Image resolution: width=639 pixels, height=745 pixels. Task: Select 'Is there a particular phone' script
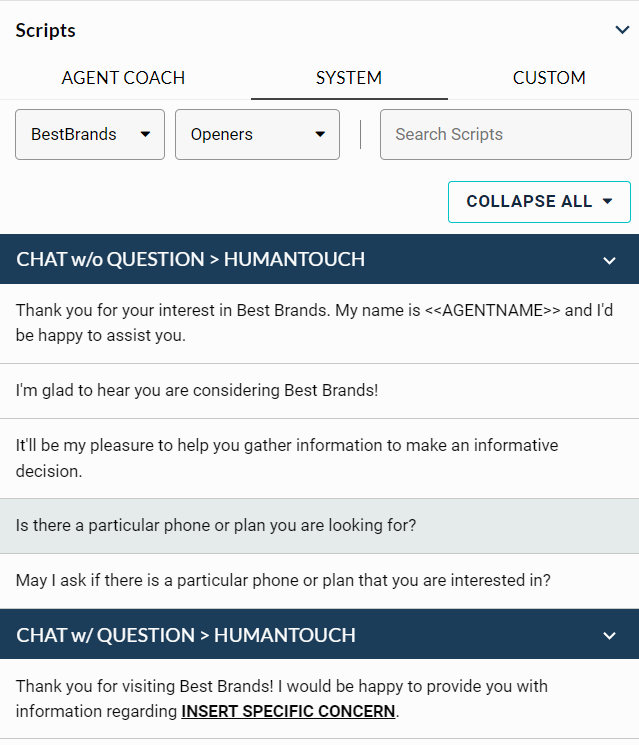[216, 525]
